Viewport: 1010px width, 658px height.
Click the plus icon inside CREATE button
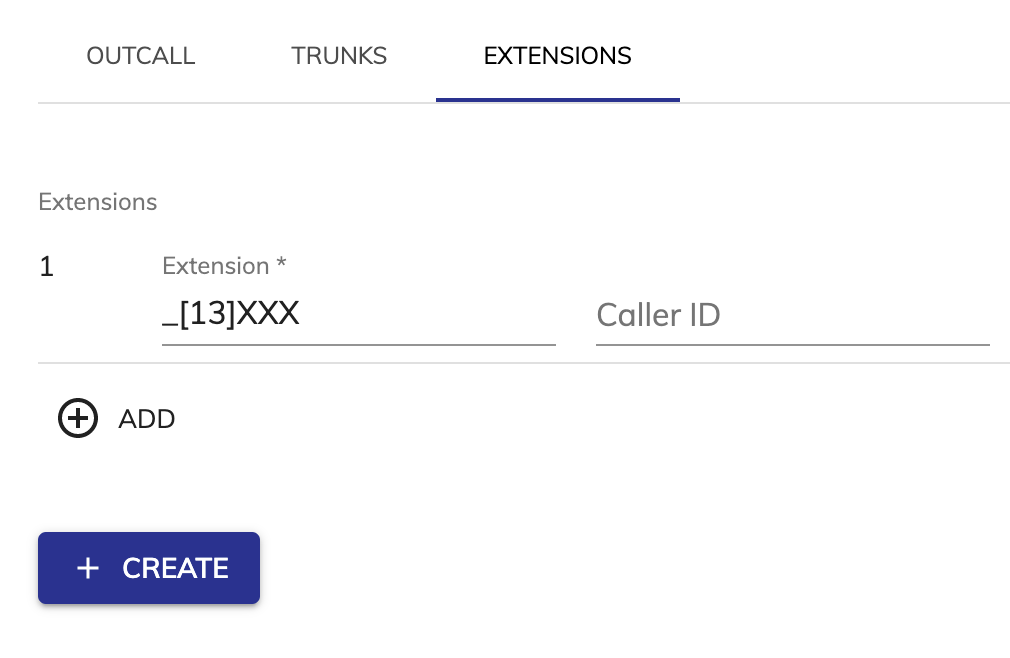click(x=88, y=568)
